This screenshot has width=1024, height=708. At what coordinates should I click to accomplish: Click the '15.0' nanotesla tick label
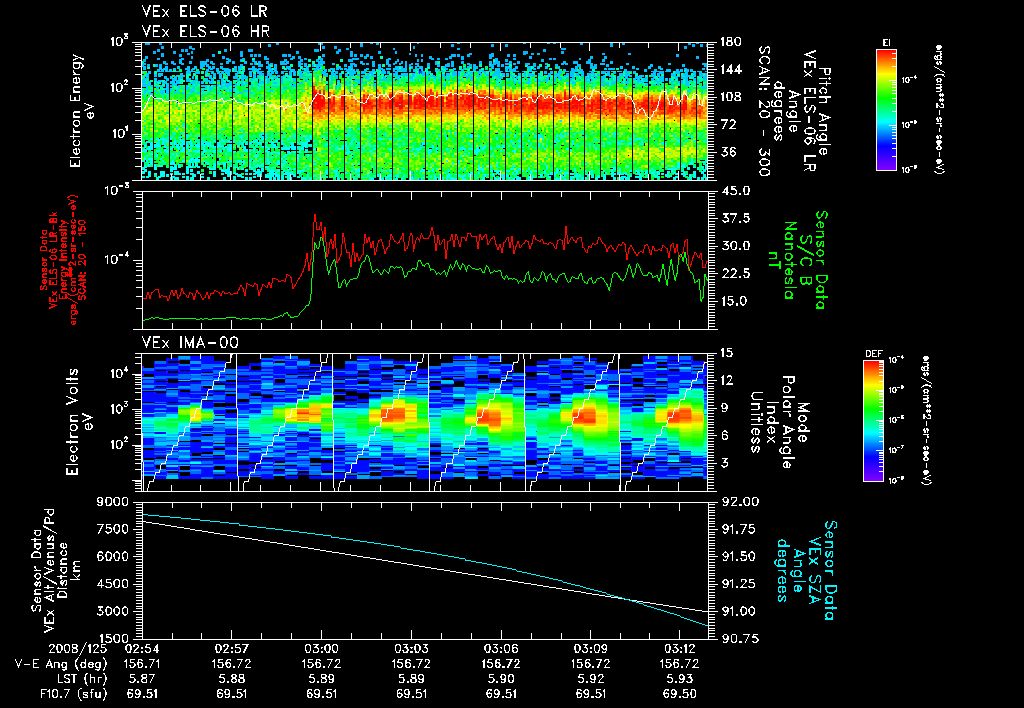735,301
